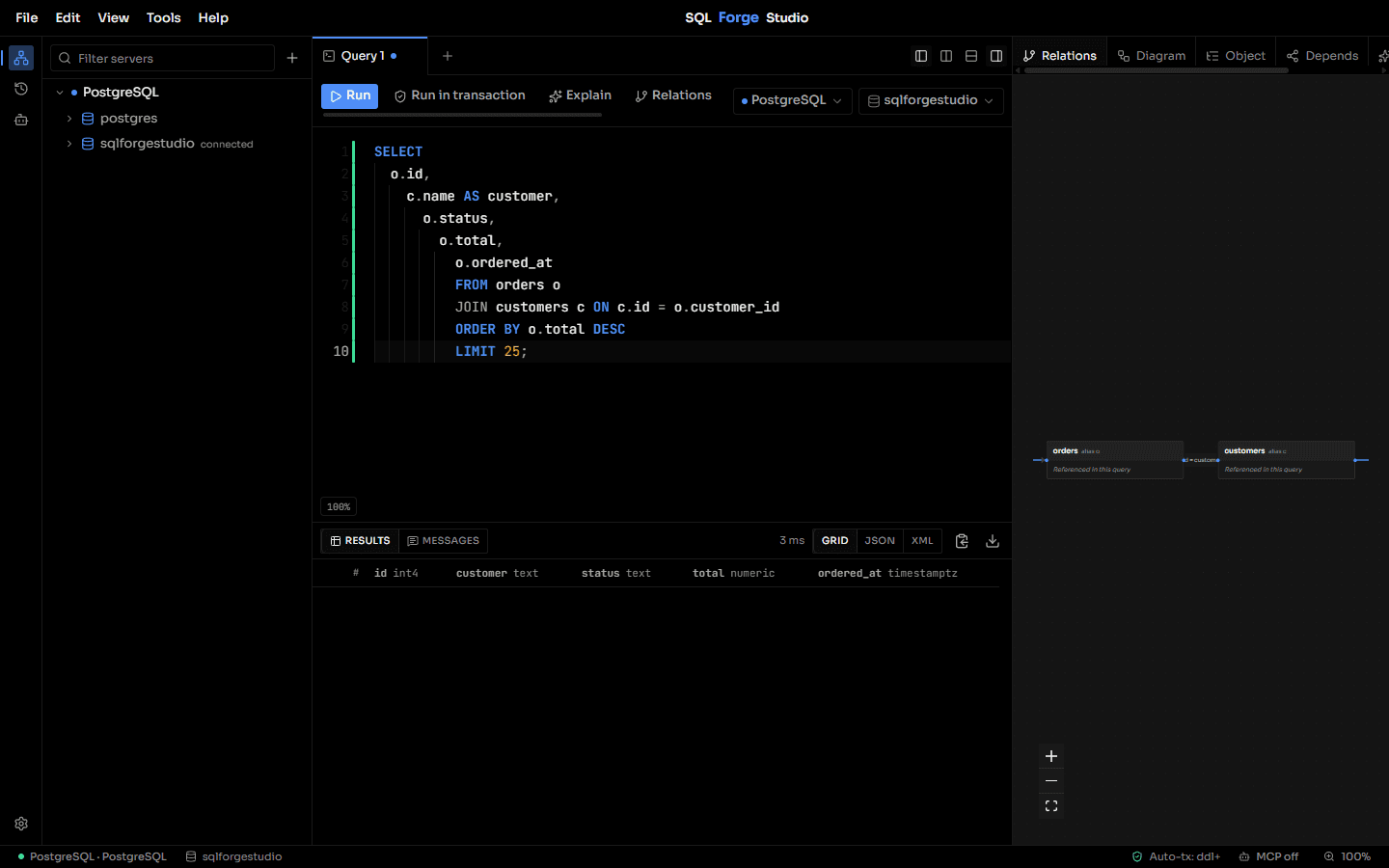Switch to the Depends panel tab
Screen dimensions: 1389x868
[1322, 56]
